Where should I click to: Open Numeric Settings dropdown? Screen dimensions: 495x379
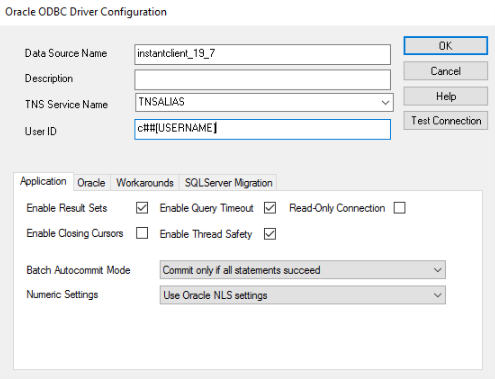point(302,295)
